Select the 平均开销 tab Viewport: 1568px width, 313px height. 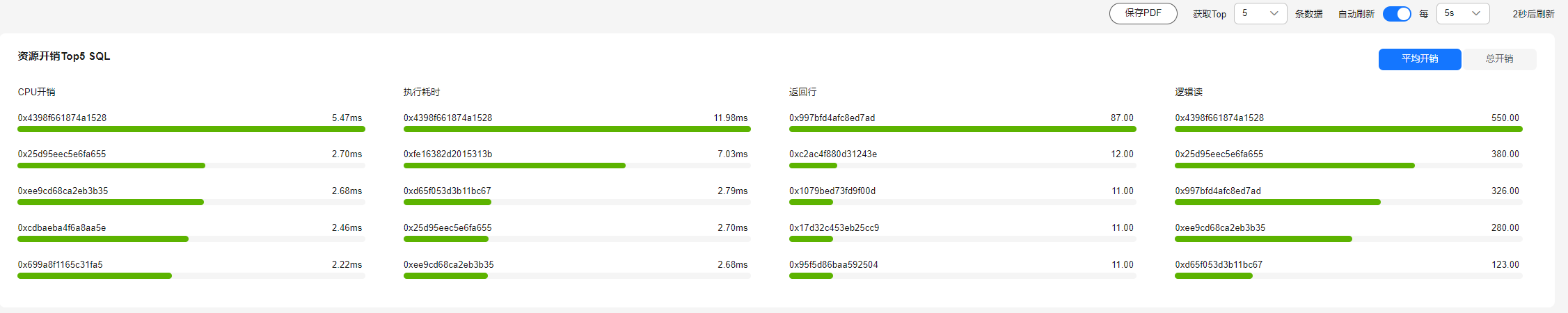(x=1420, y=59)
